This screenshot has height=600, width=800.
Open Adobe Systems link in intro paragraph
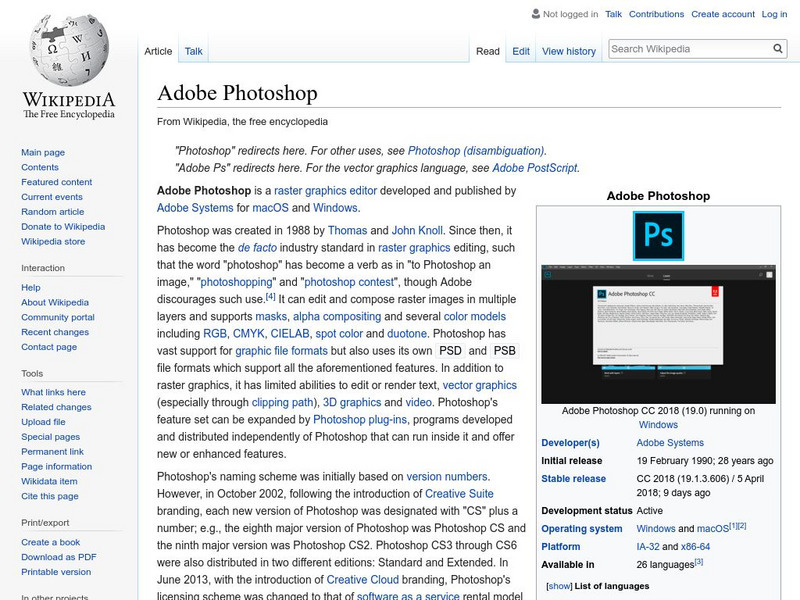pos(195,208)
